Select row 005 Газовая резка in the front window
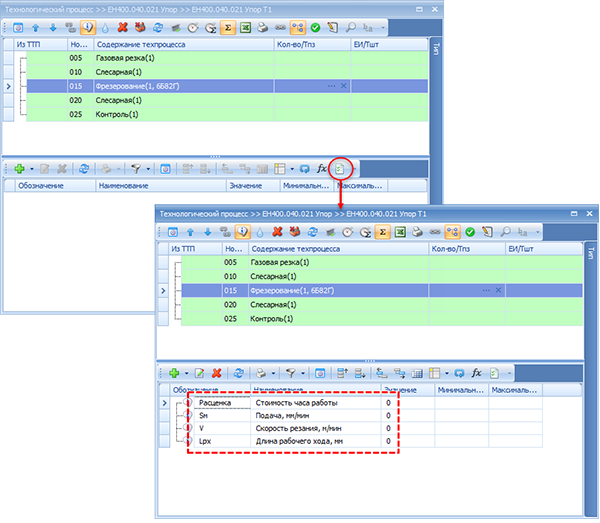Viewport: 600px width, 523px height. point(382,262)
